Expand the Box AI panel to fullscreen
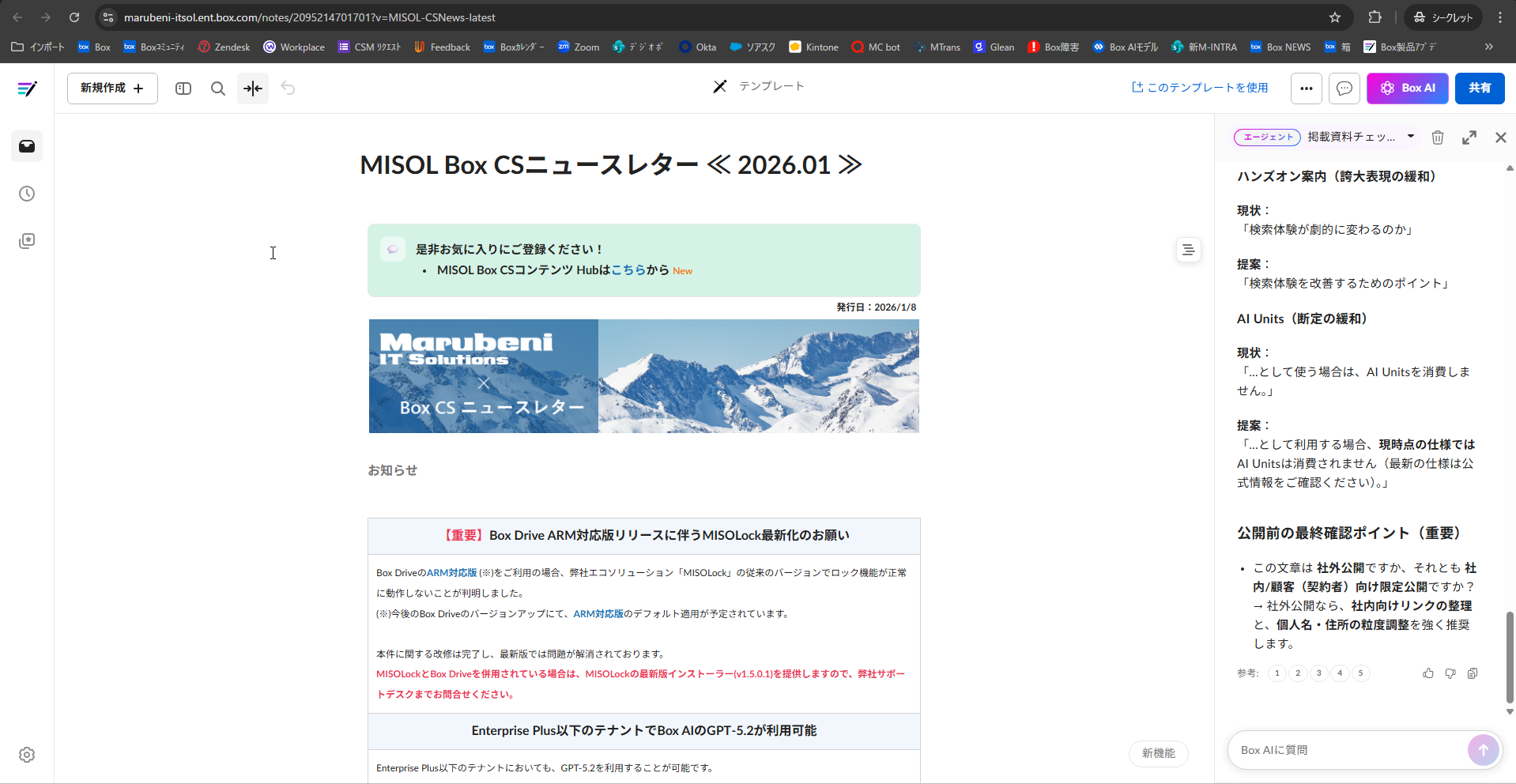Screen dimensions: 1516x784 pos(1469,138)
